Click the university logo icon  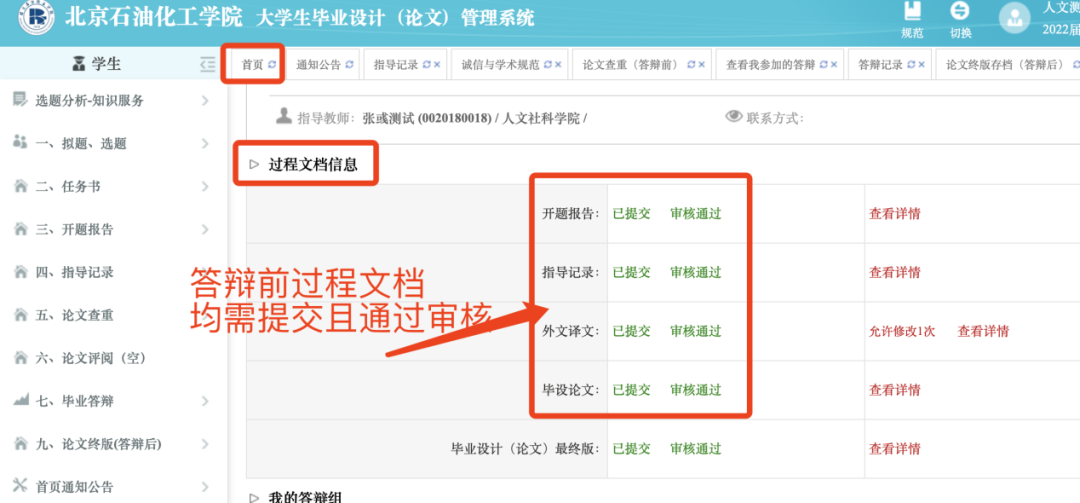(36, 17)
